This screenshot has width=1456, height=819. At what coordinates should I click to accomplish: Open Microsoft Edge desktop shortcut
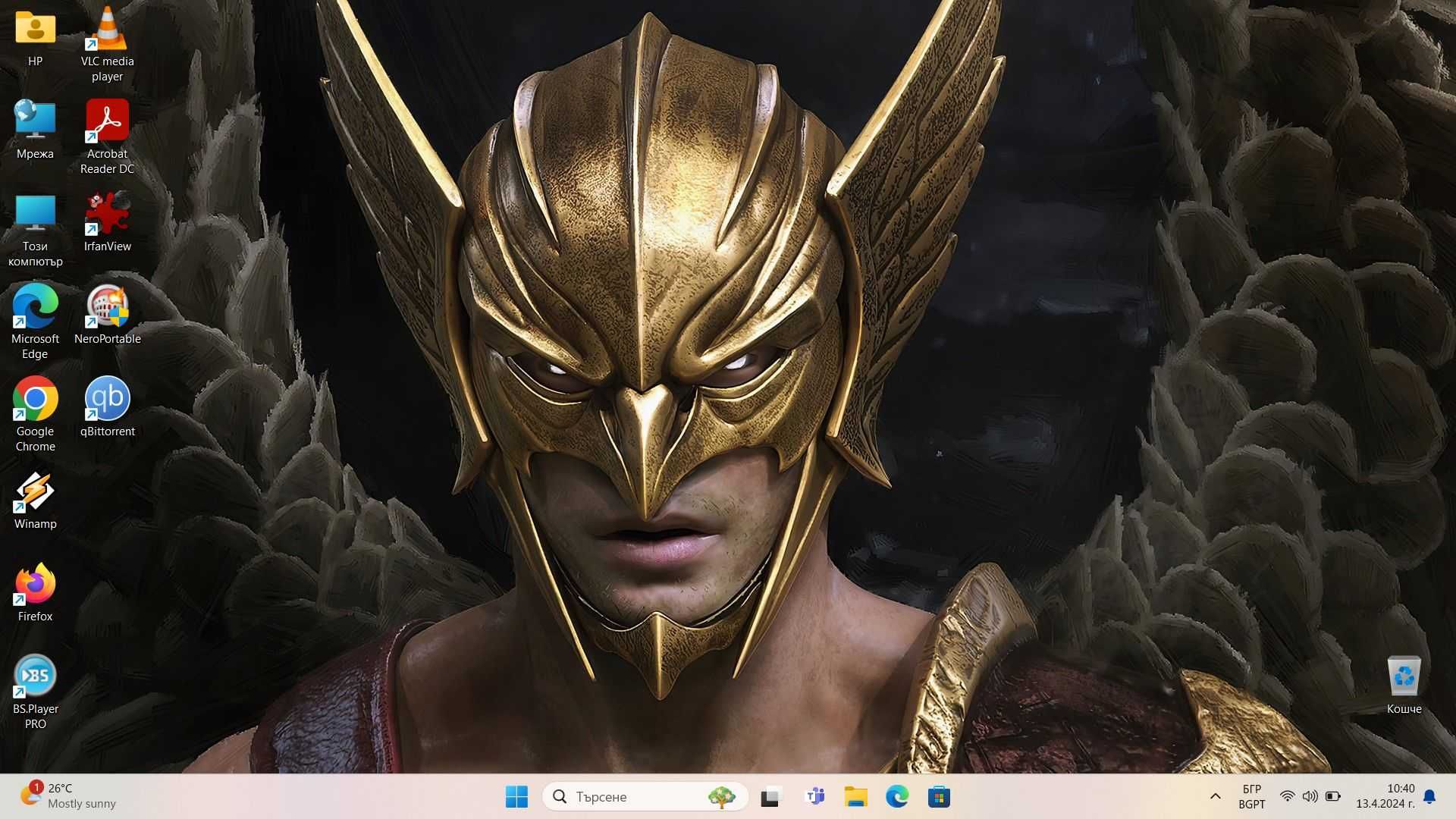pos(35,323)
